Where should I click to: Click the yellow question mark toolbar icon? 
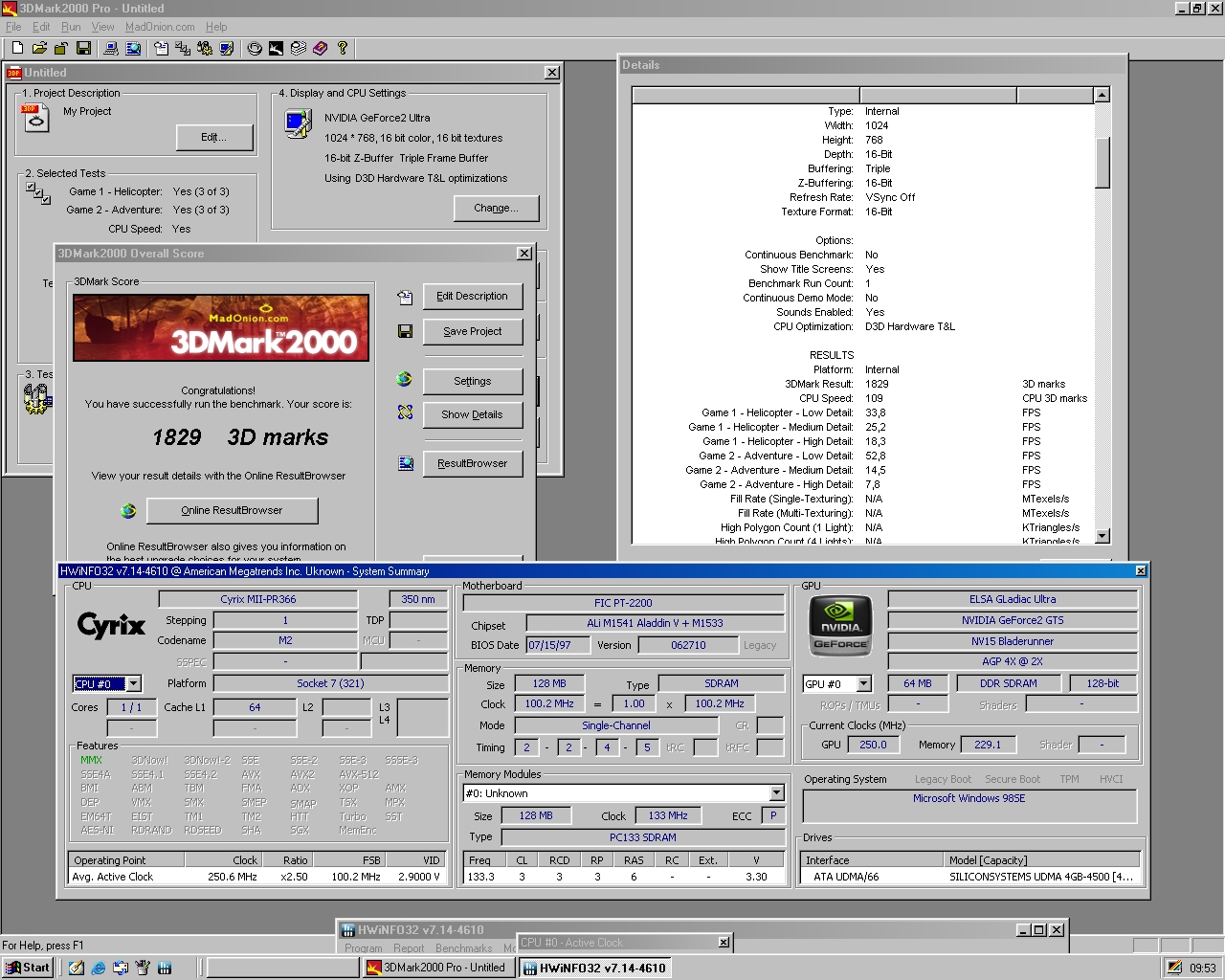342,48
